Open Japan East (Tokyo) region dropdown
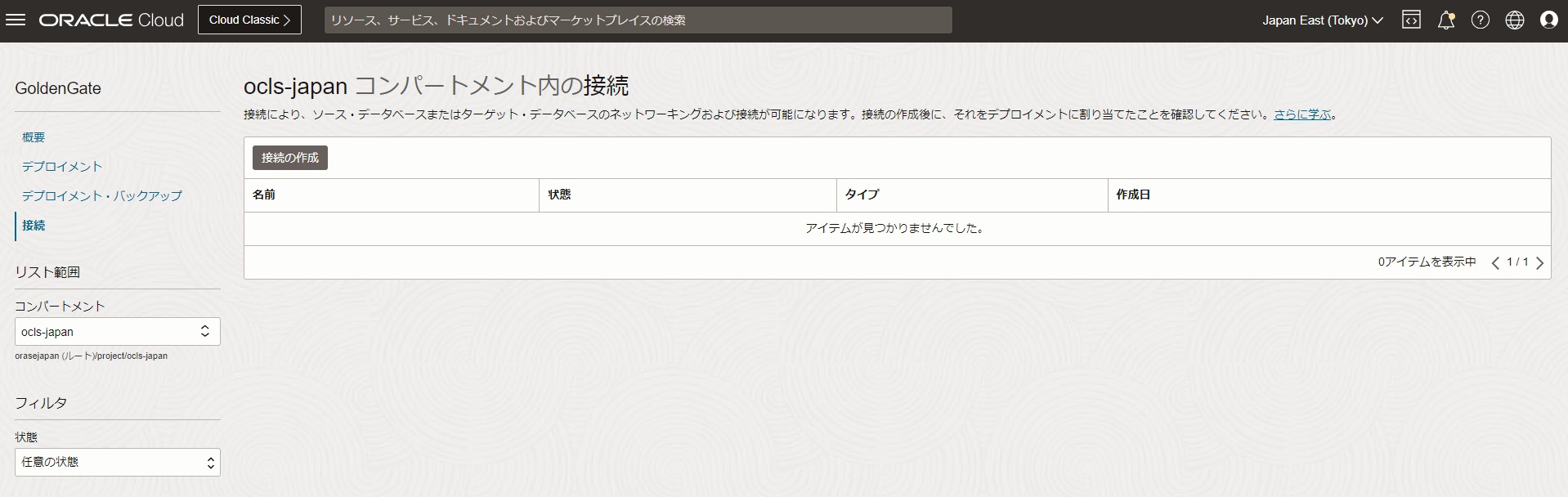This screenshot has width=1568, height=497. tap(1323, 20)
